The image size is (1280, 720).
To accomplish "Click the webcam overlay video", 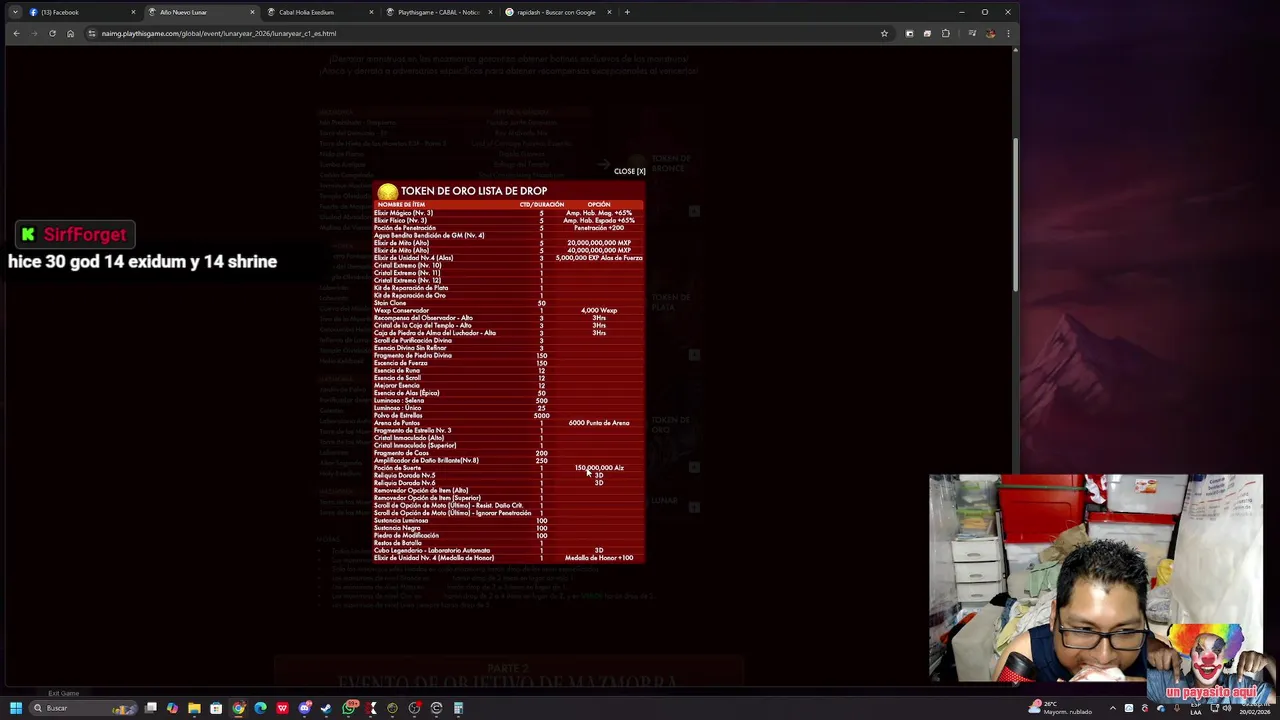I will point(1096,578).
